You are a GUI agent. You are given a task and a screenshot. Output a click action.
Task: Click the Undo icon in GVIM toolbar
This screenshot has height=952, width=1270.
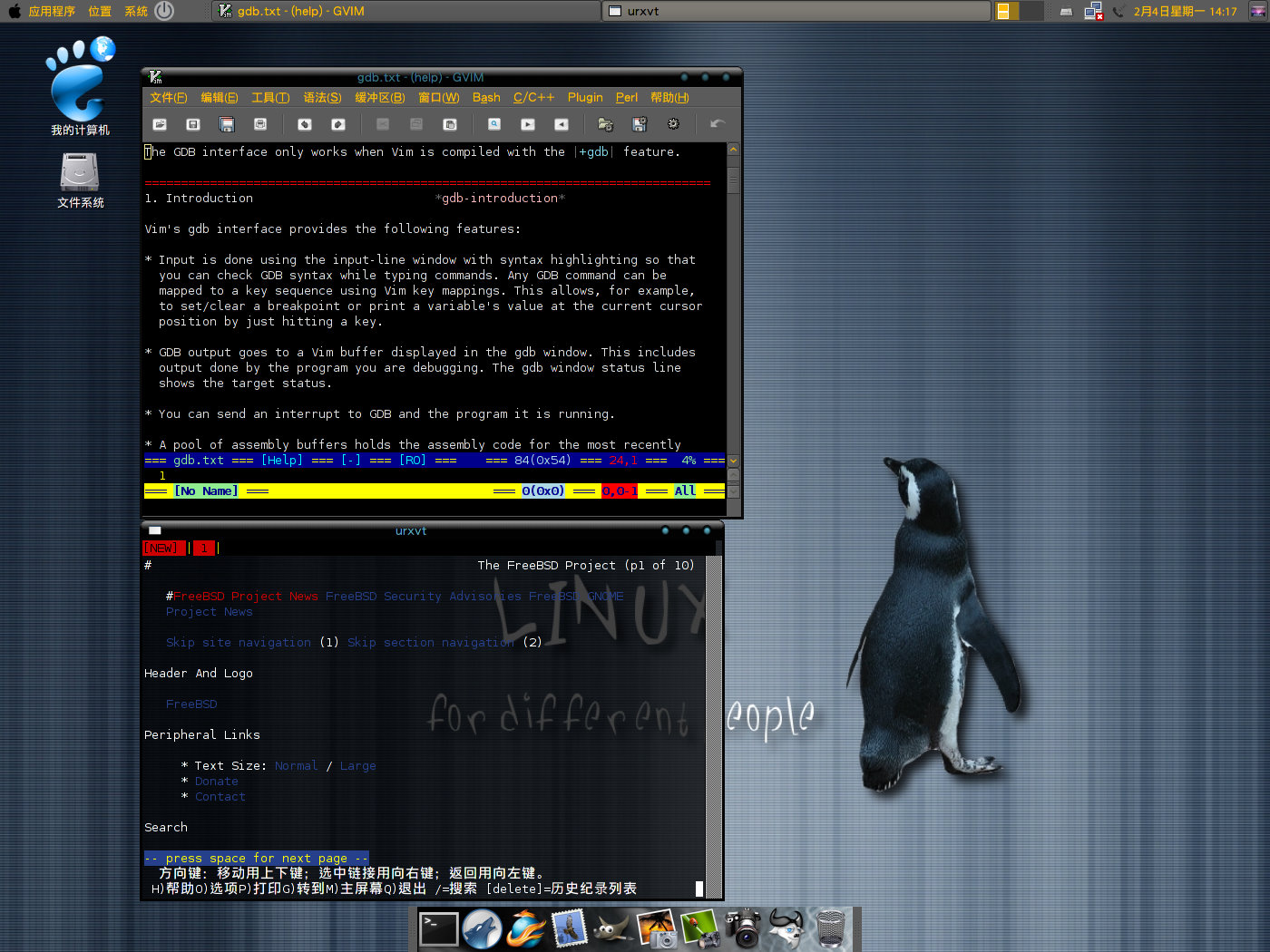305,124
